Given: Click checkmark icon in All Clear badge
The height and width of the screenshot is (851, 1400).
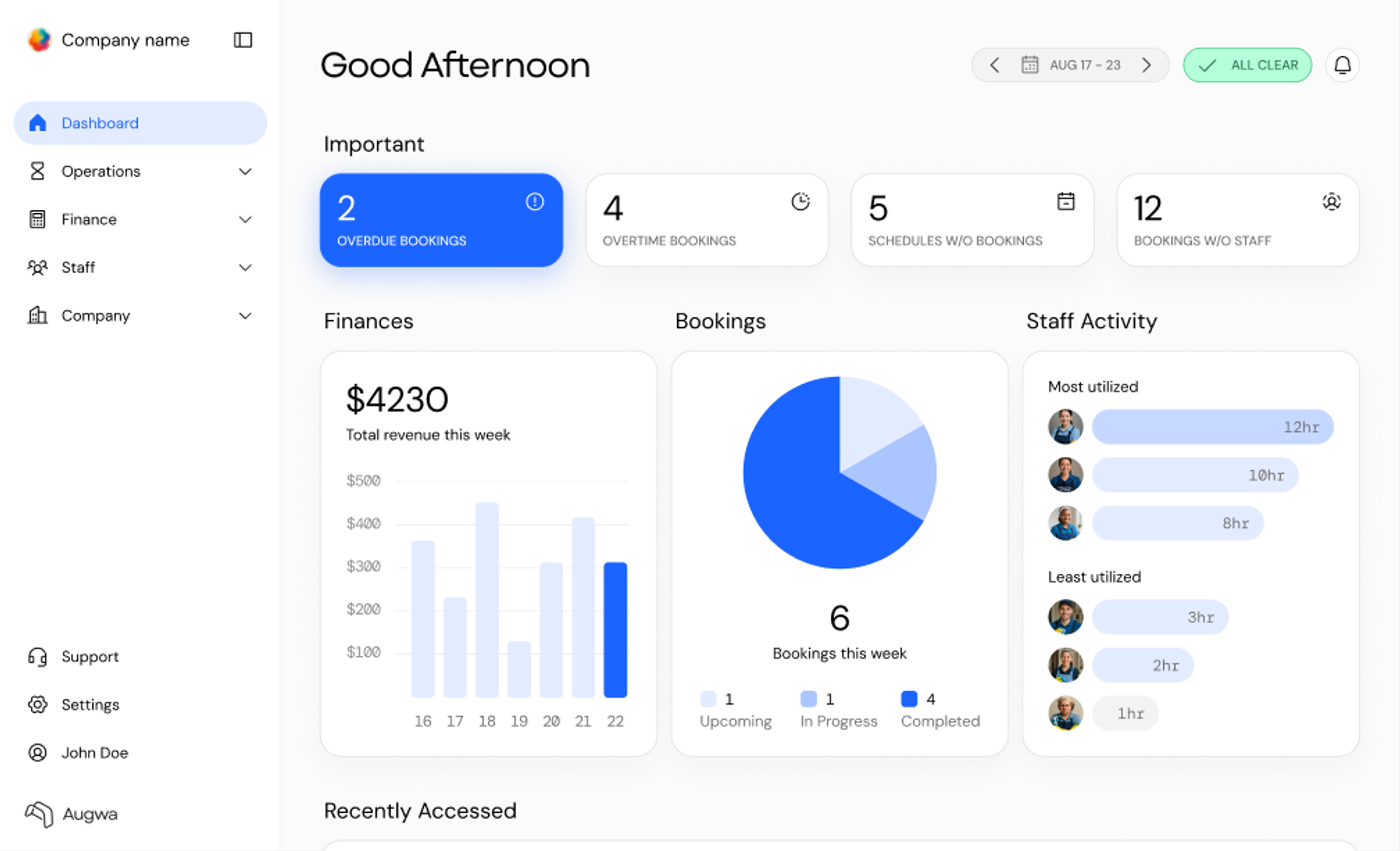Looking at the screenshot, I should [x=1208, y=65].
